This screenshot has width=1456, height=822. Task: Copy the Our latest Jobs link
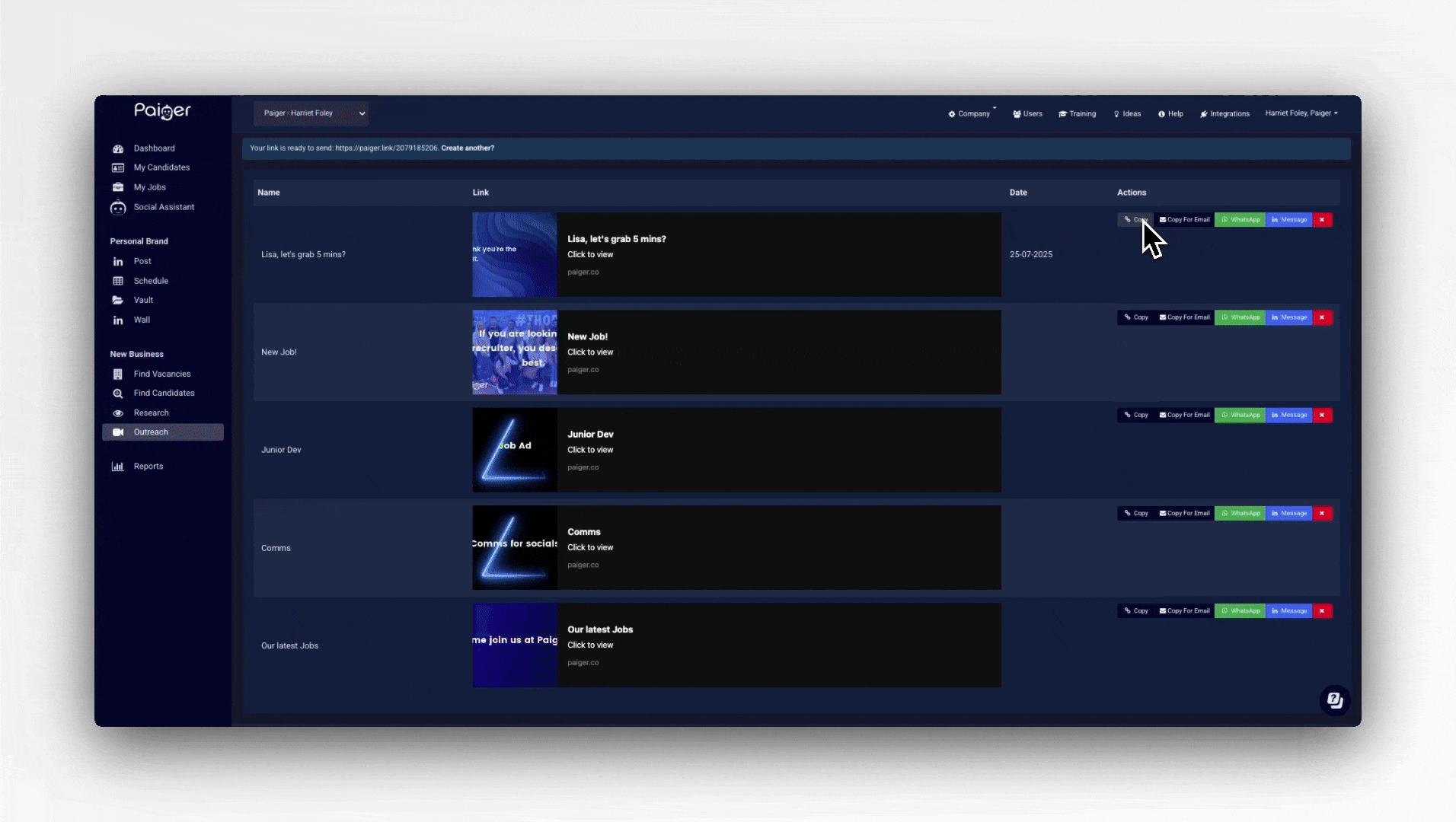1135,610
